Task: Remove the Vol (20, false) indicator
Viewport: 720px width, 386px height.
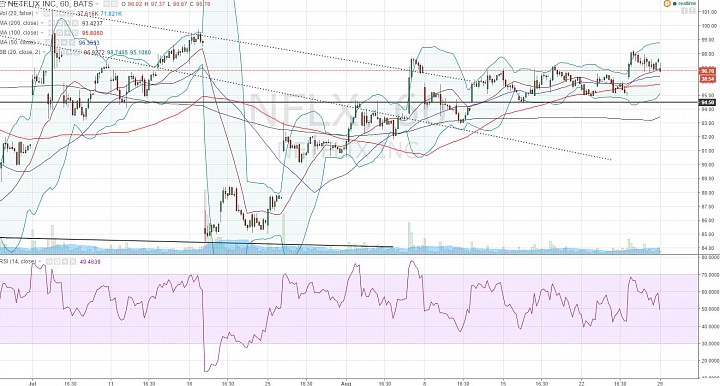Action: [70, 13]
